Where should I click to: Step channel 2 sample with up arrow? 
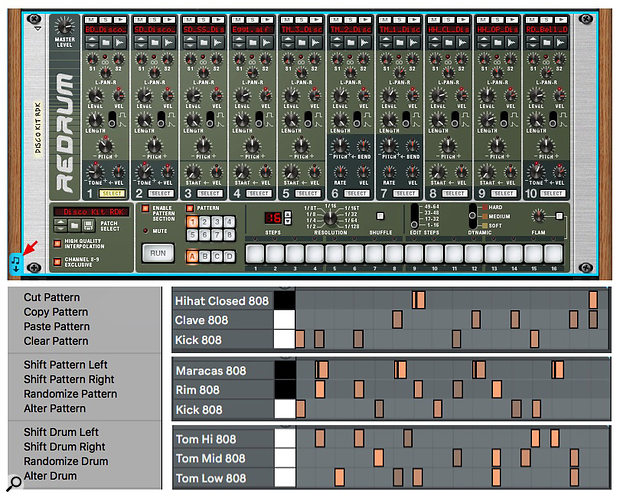[141, 40]
